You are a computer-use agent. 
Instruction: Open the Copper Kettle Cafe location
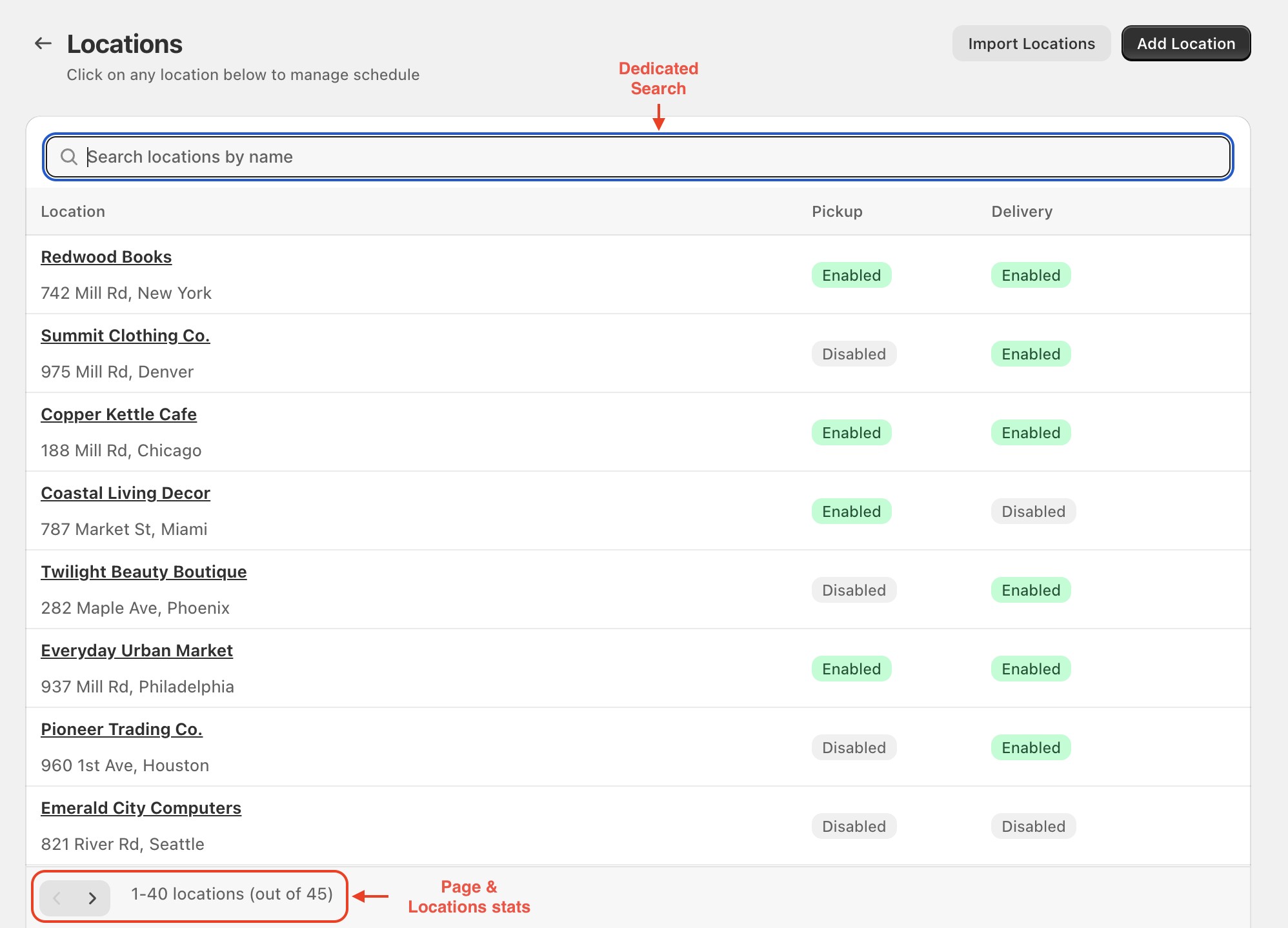(119, 414)
